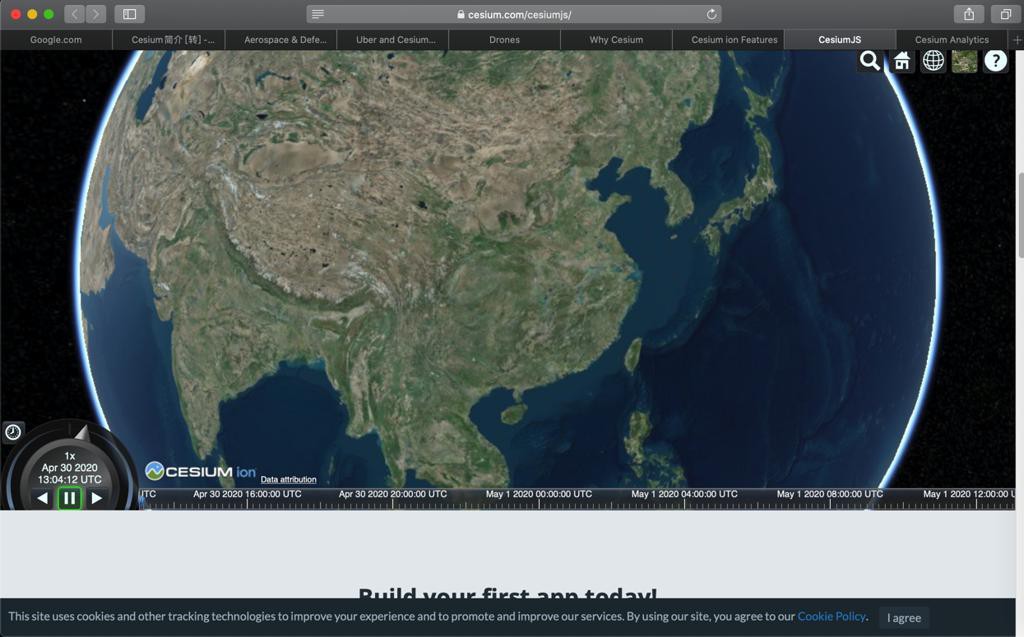Jump to May 1 2020 04:00:00 UTC on timeline
Viewport: 1024px width, 637px height.
click(x=684, y=494)
